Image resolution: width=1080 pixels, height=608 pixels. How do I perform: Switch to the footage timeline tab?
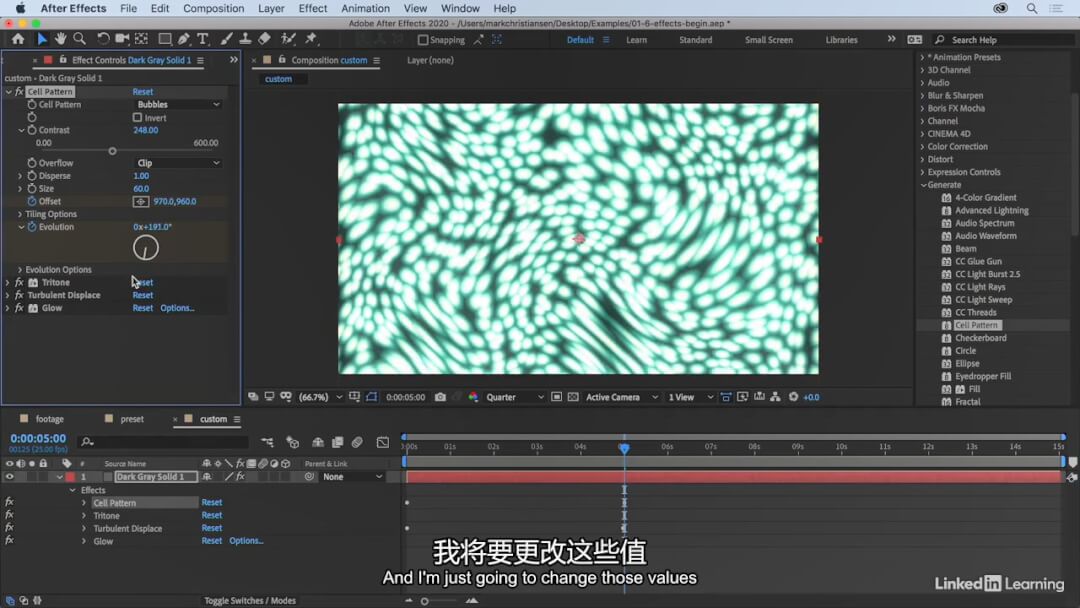click(50, 419)
